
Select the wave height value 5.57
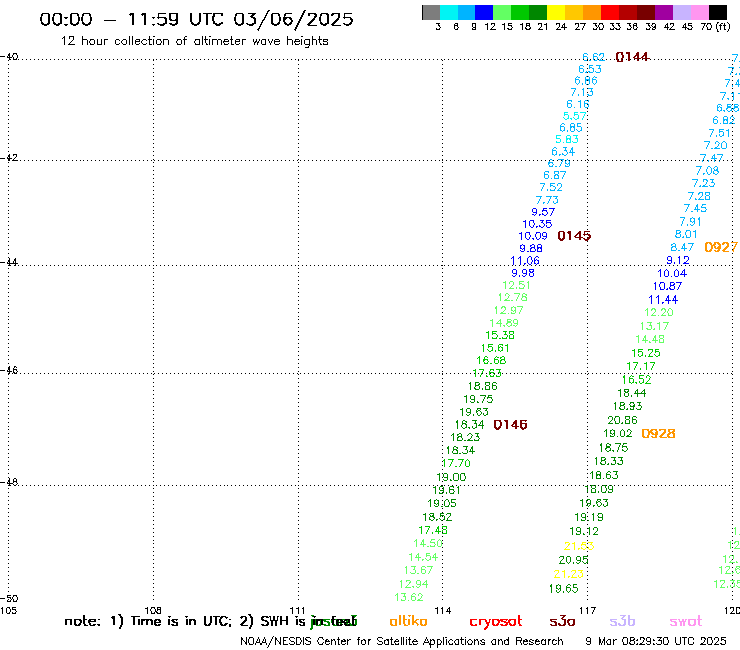pos(574,116)
